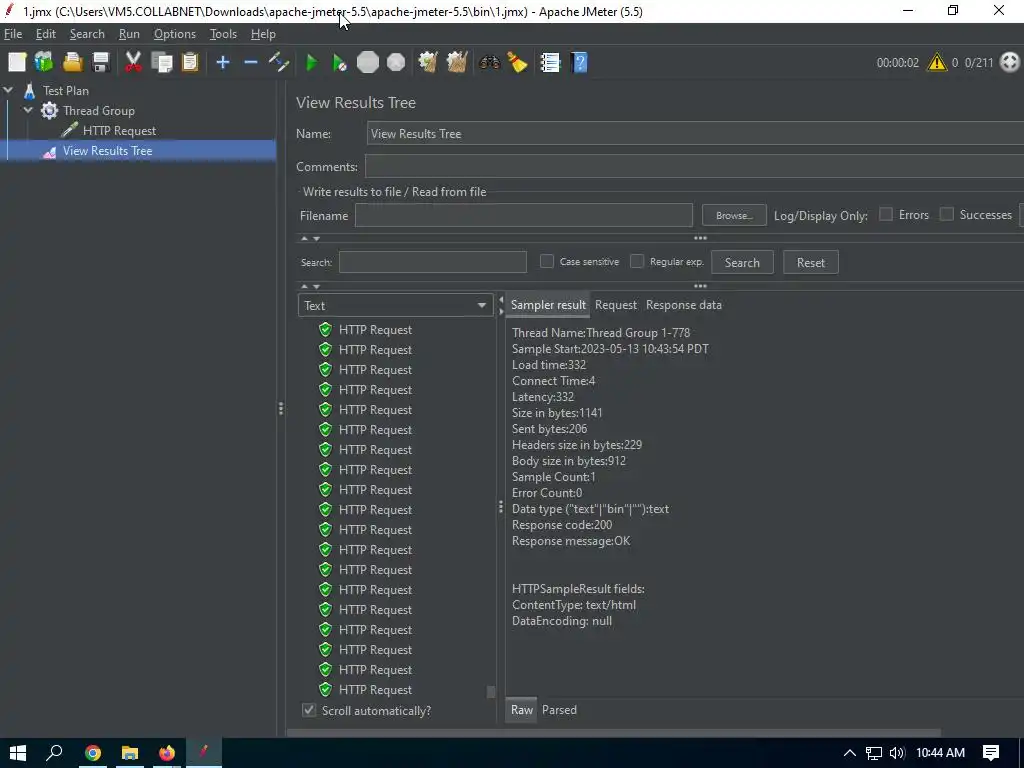The width and height of the screenshot is (1024, 768).
Task: Open Chrome from the taskbar
Action: (x=93, y=753)
